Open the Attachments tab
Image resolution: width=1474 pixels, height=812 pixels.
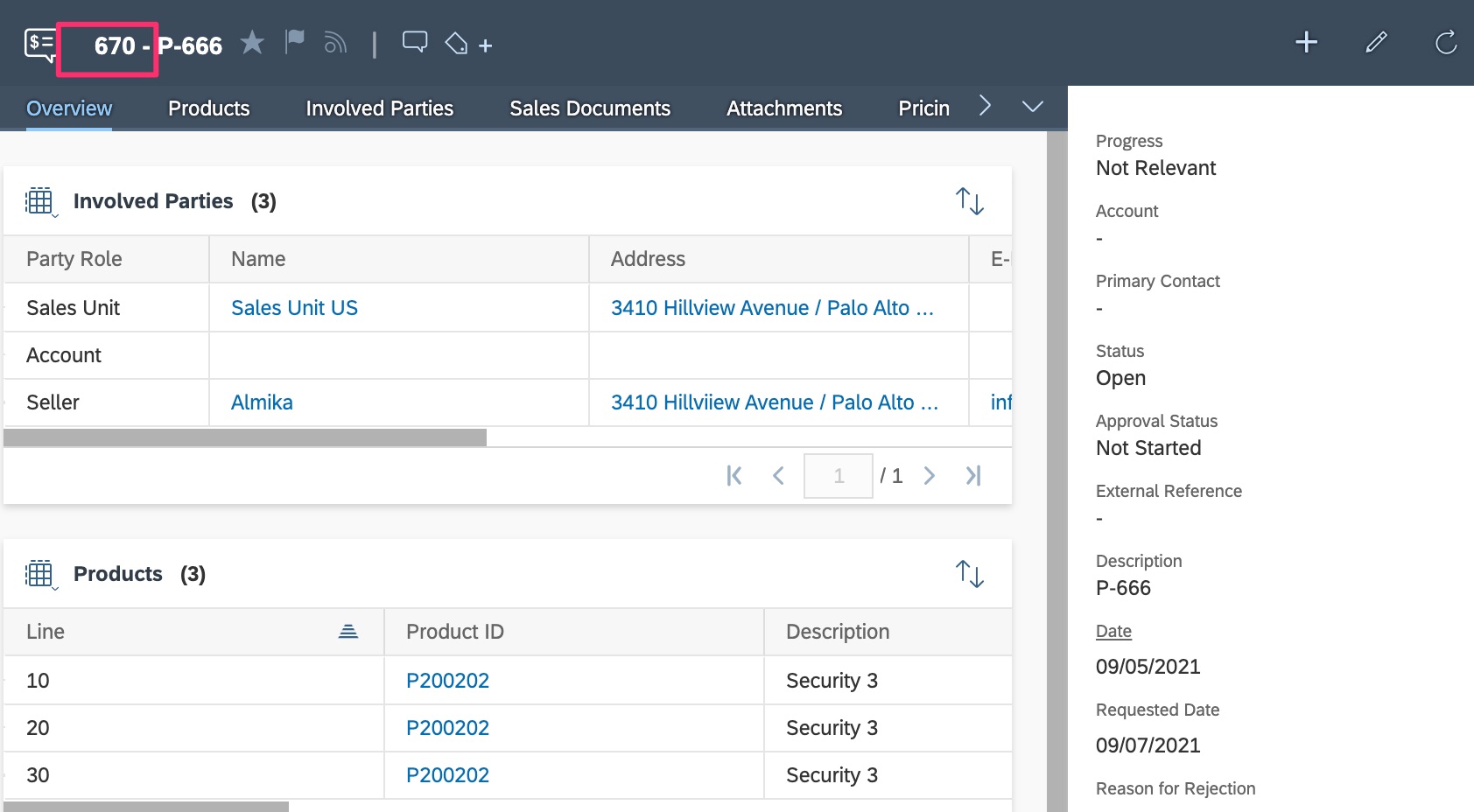(x=784, y=108)
